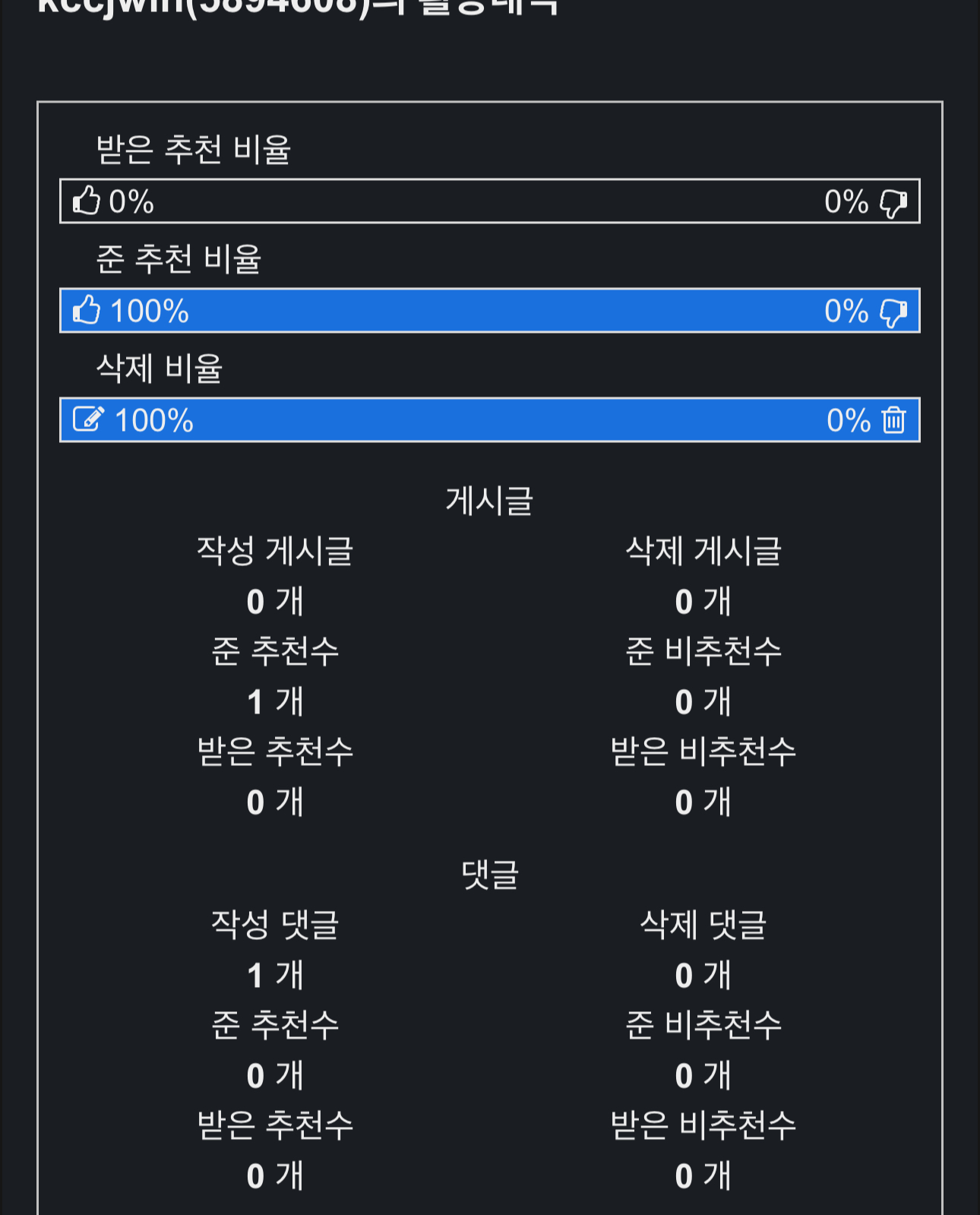Click the trash can icon in 삭제 비율 bar

click(x=893, y=420)
